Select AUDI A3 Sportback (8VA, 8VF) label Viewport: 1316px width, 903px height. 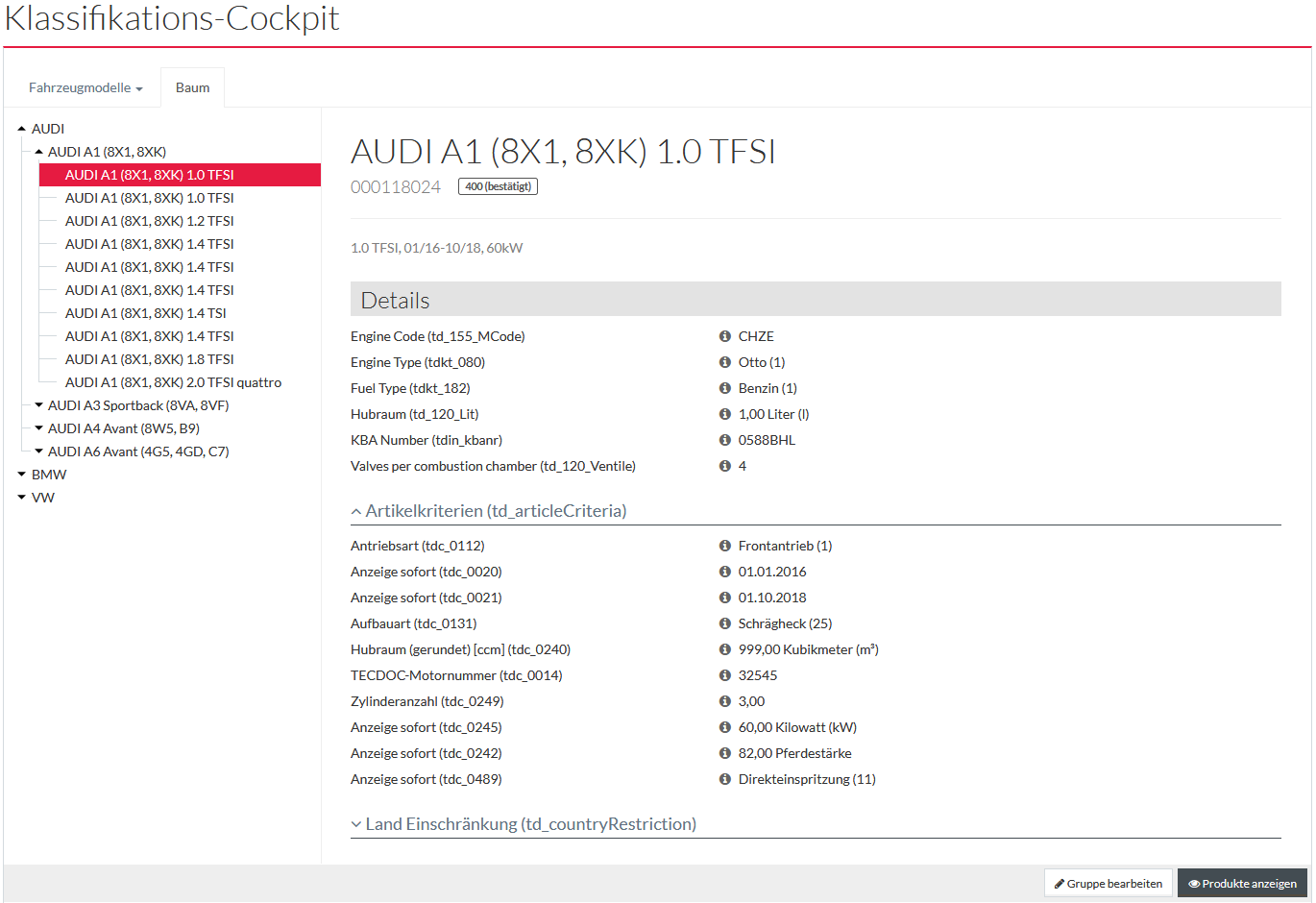click(x=138, y=405)
